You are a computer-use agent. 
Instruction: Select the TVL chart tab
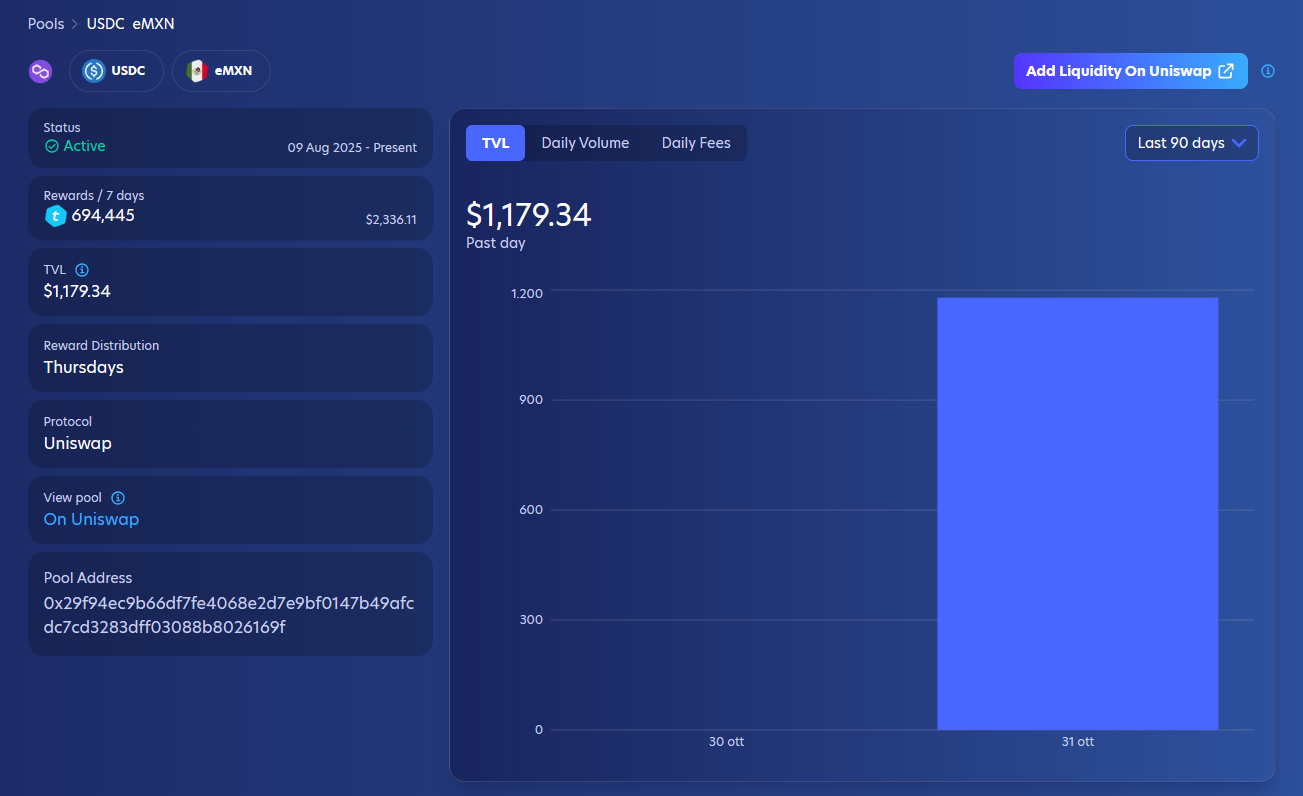click(x=495, y=143)
